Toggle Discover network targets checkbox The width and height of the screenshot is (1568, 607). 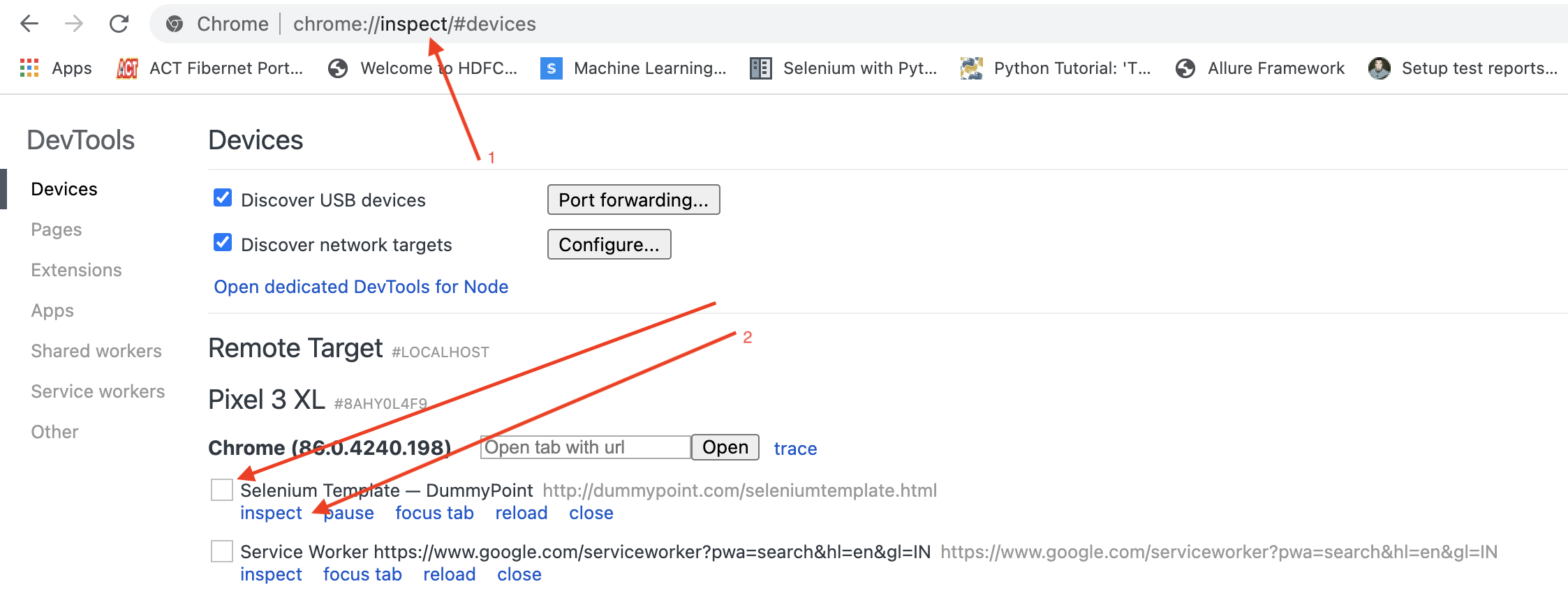point(223,243)
